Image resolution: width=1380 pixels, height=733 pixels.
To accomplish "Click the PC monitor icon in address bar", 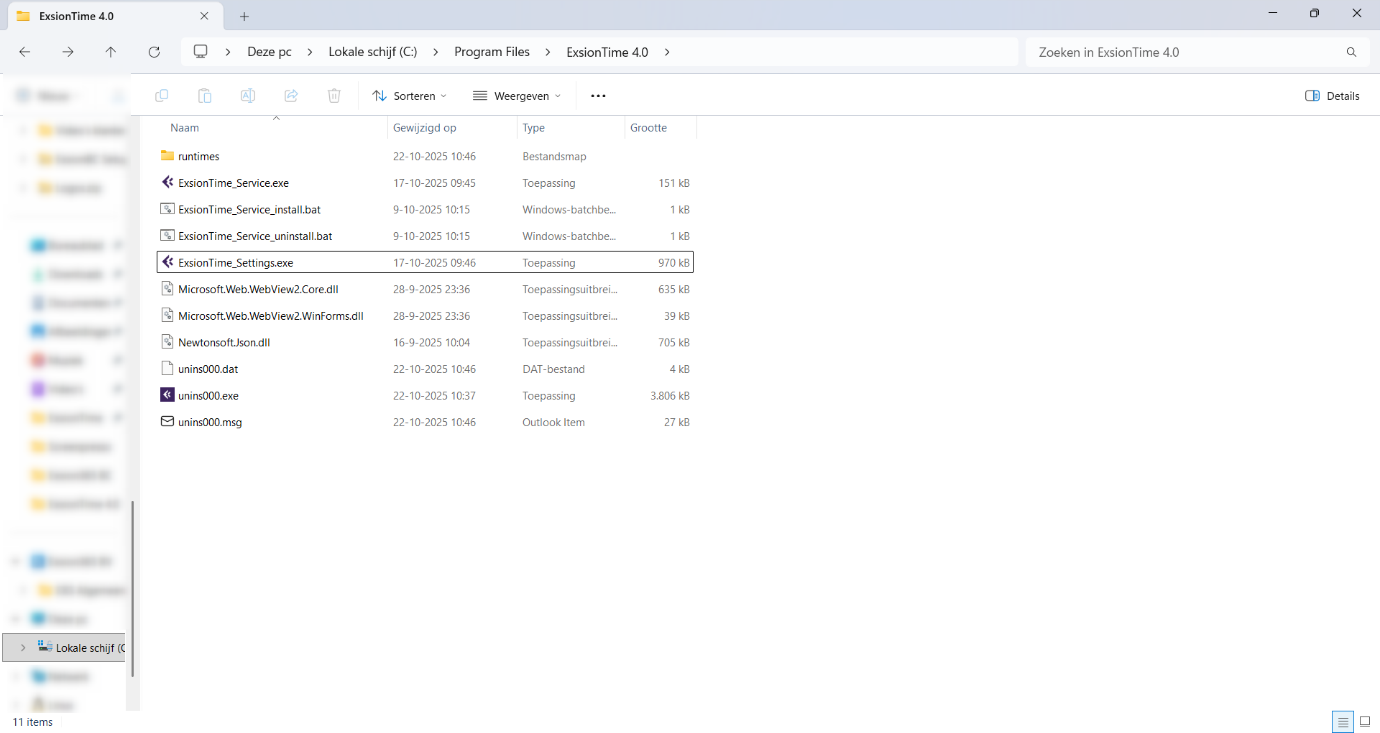I will click(201, 52).
